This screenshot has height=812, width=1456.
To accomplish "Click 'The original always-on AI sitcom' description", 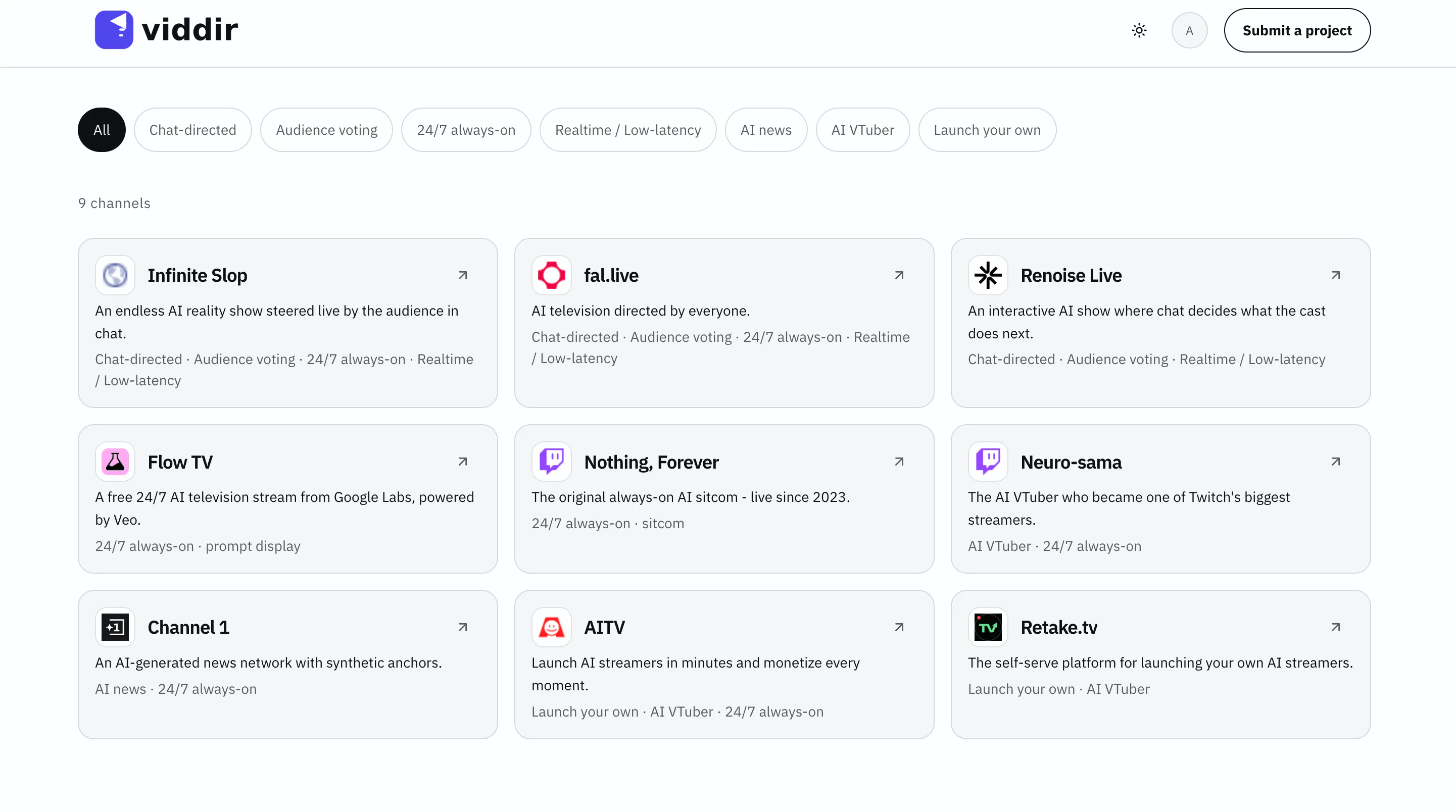I will point(690,497).
